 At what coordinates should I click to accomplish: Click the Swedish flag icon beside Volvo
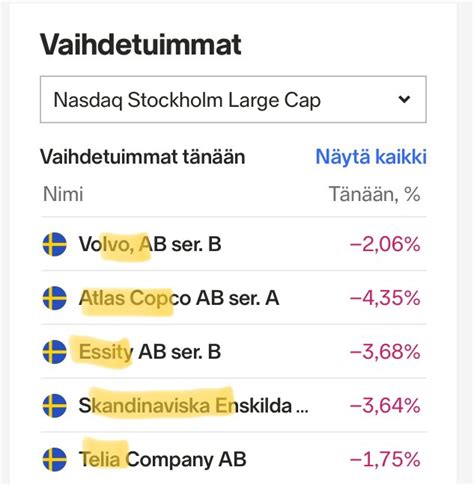pos(55,244)
